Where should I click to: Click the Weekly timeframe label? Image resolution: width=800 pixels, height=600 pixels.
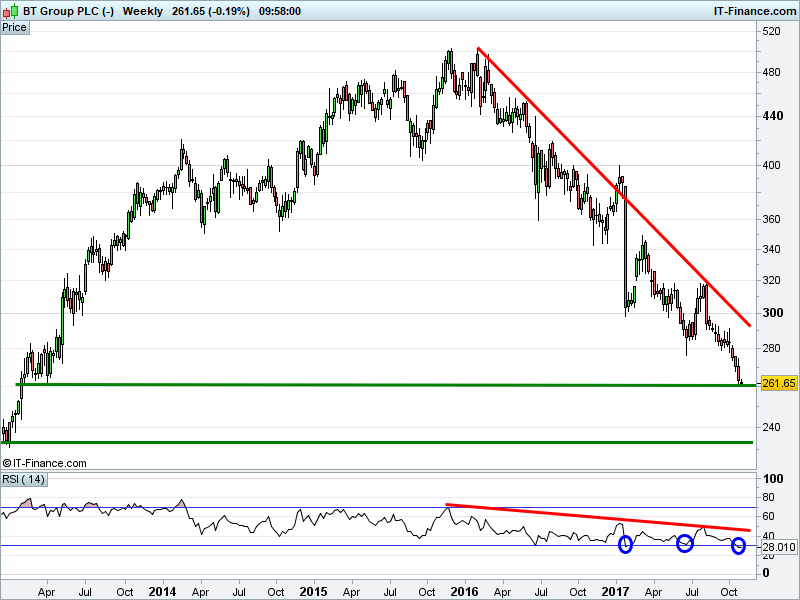[142, 11]
